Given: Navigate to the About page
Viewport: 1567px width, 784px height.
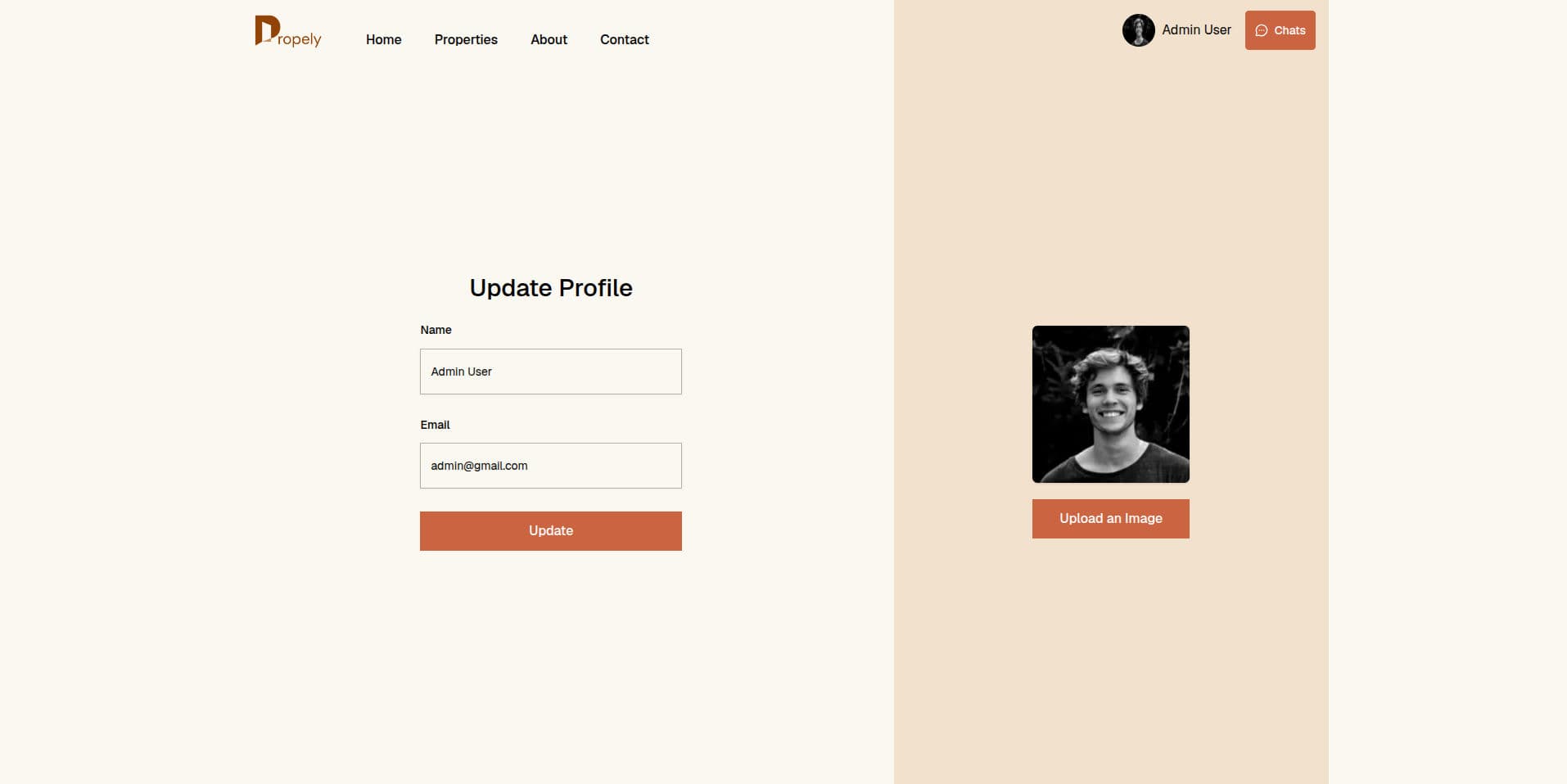Looking at the screenshot, I should (549, 39).
